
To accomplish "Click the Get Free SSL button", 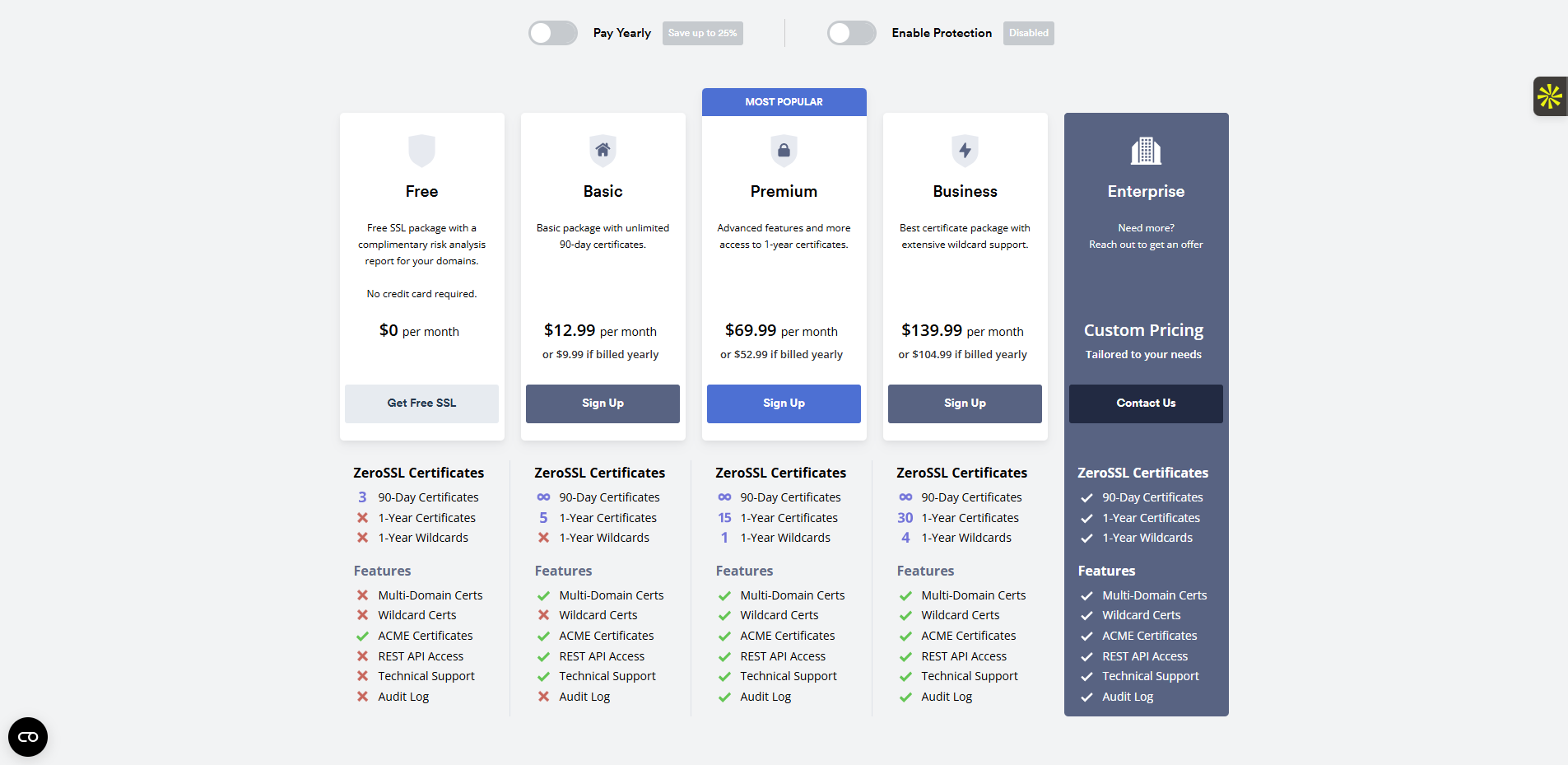I will (421, 403).
